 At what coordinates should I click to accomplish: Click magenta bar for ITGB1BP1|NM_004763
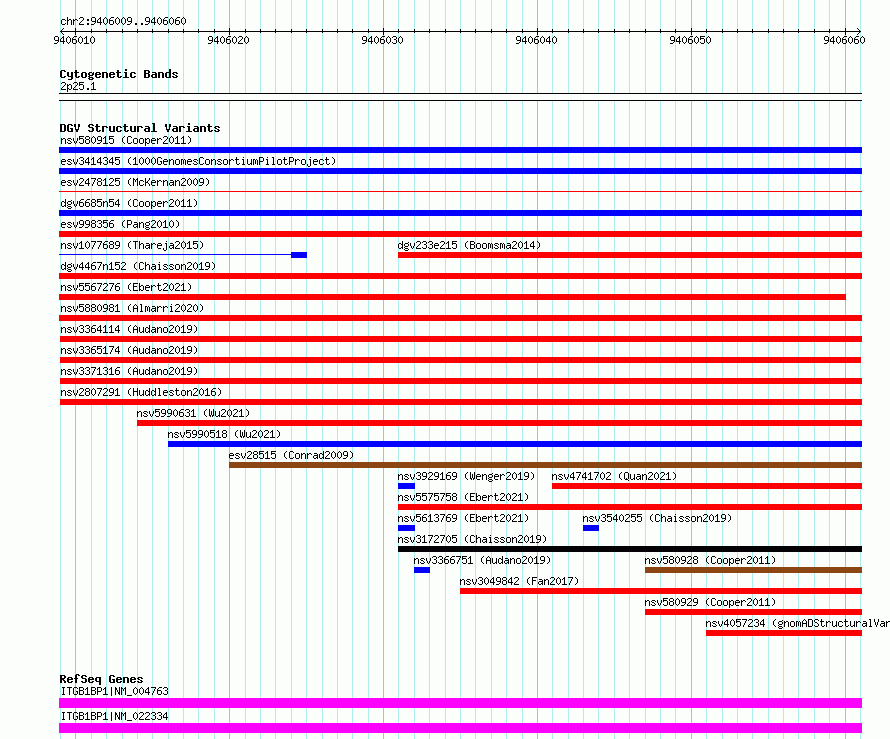coord(460,703)
